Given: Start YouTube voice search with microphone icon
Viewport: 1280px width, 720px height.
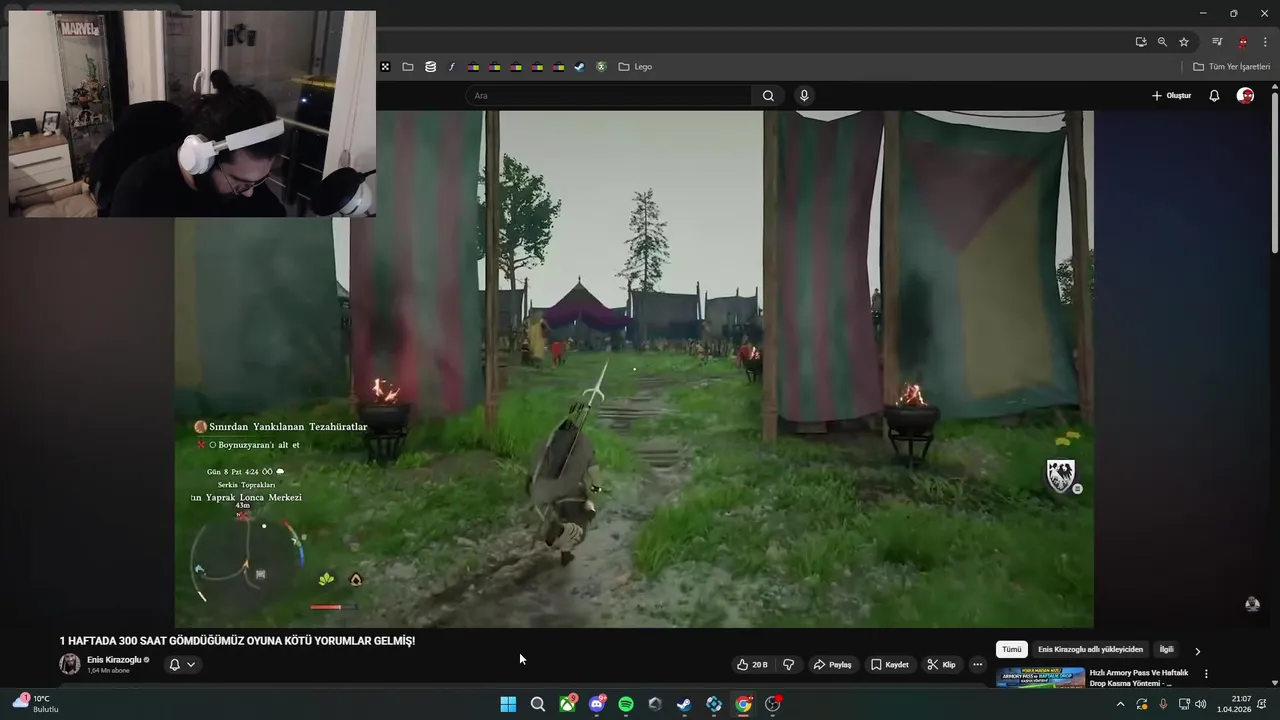Looking at the screenshot, I should point(804,96).
